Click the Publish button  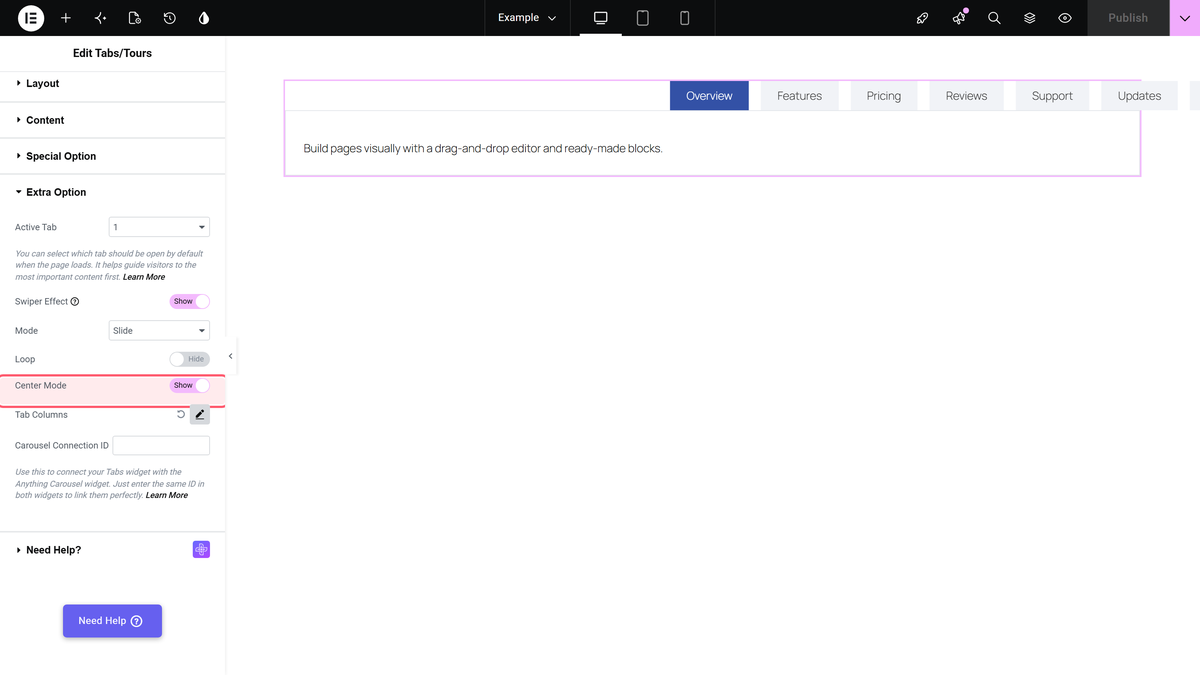coord(1128,18)
